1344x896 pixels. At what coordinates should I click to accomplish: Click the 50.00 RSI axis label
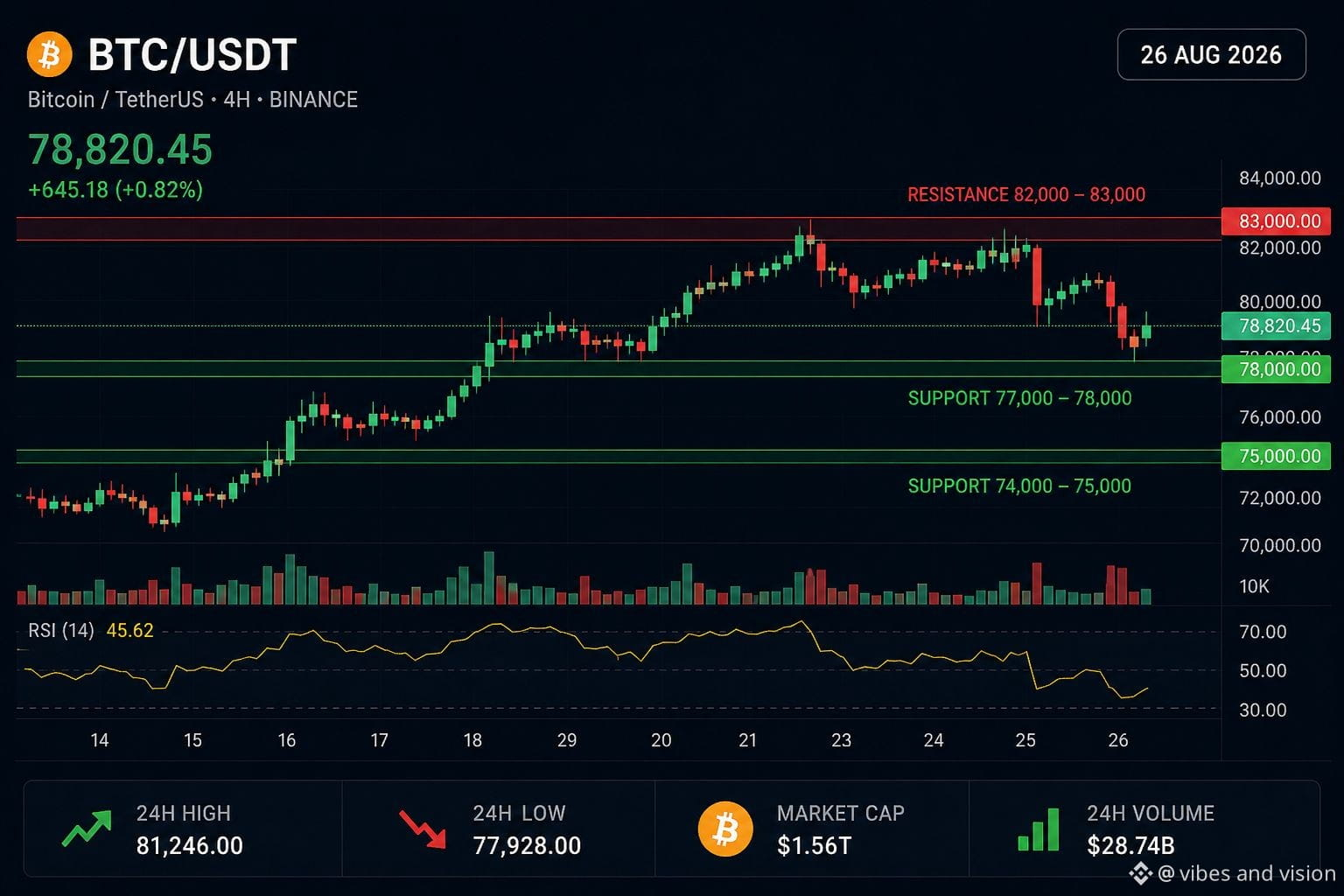click(1263, 671)
